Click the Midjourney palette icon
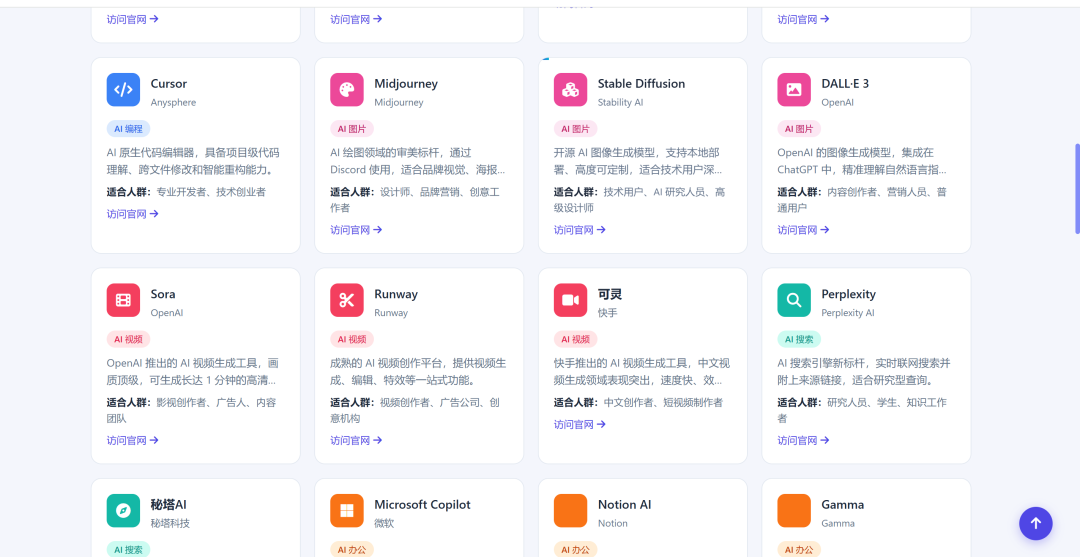The width and height of the screenshot is (1080, 557). point(346,90)
